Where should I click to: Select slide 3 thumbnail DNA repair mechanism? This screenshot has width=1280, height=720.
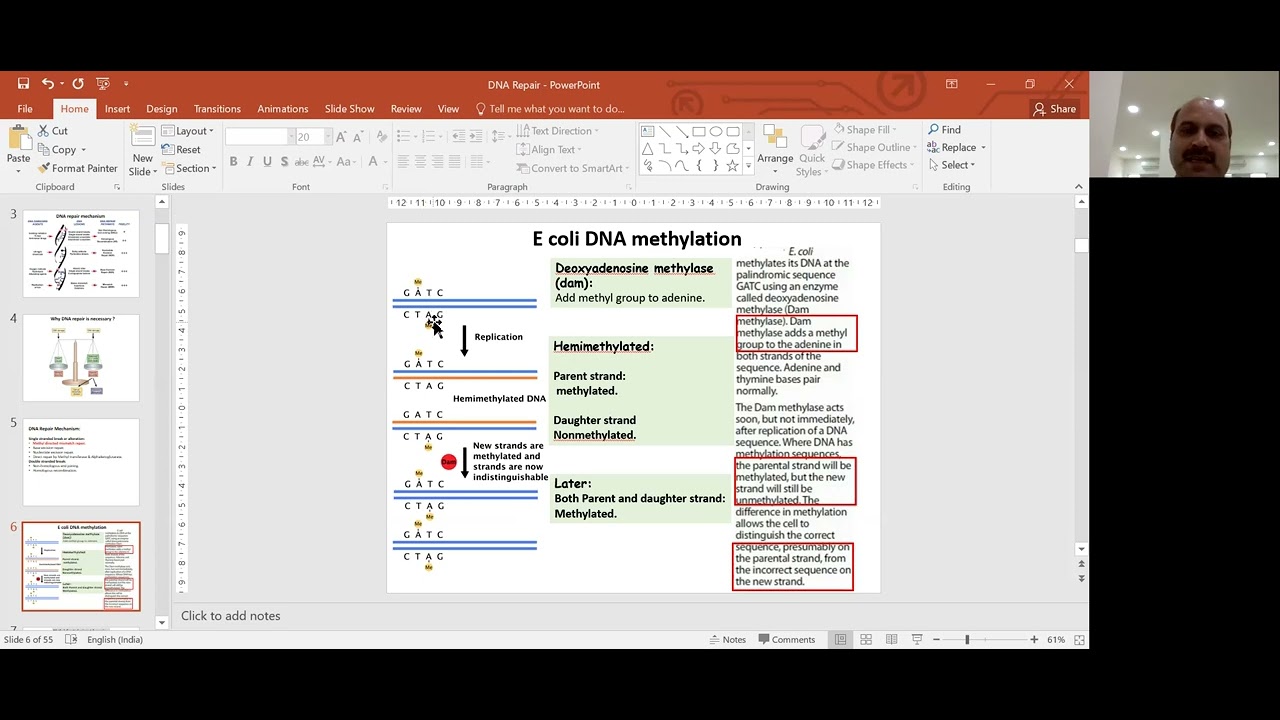tap(81, 254)
